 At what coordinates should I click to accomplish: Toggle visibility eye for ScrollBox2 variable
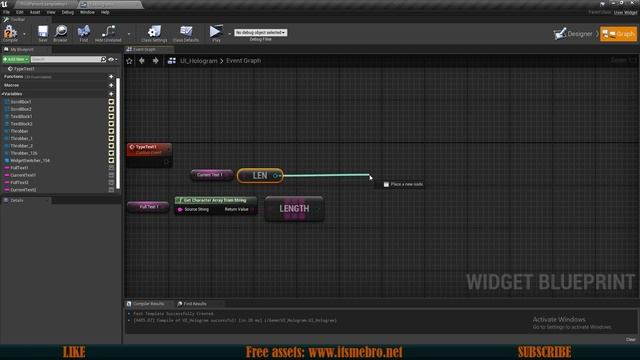click(111, 109)
